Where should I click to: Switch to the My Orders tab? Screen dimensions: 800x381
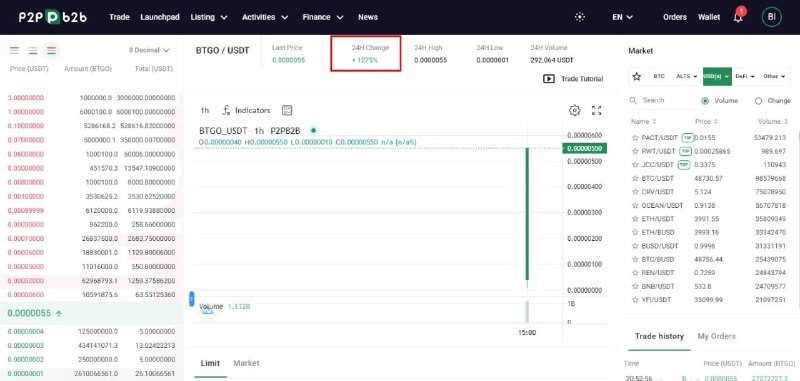(716, 336)
